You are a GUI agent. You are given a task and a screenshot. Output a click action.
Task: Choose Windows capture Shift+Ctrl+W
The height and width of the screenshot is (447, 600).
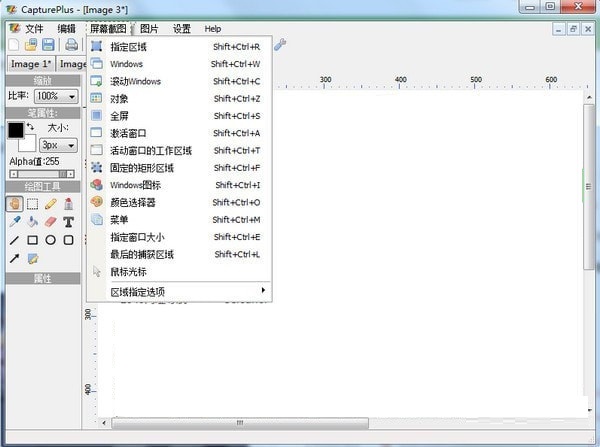(179, 64)
